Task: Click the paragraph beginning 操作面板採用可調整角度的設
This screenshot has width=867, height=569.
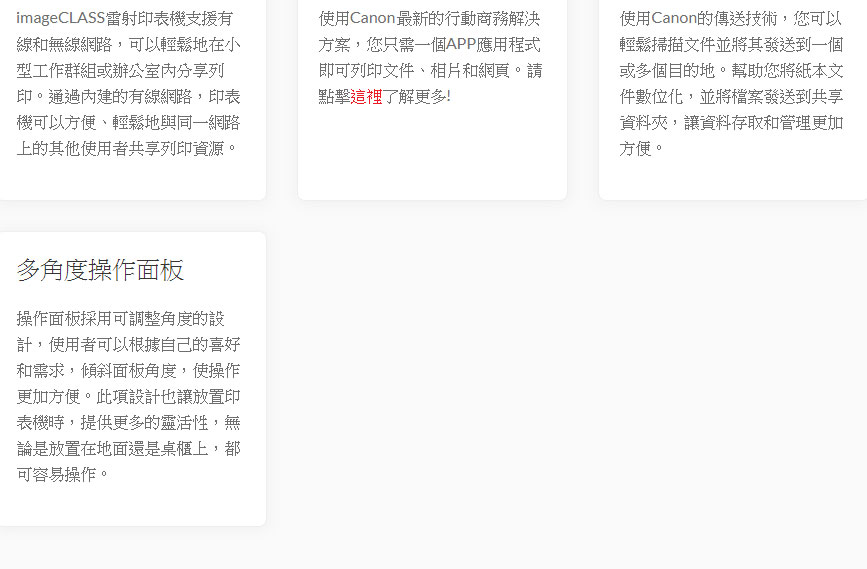Action: [128, 396]
